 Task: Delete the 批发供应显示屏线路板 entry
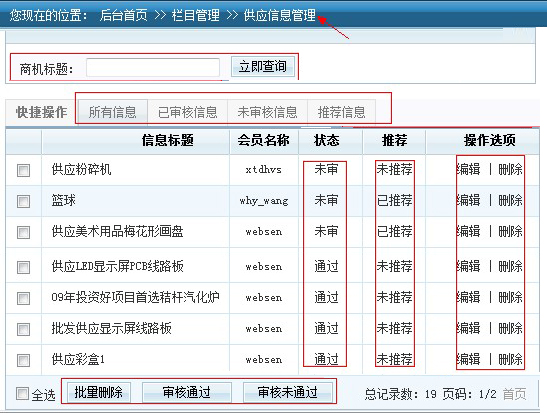pyautogui.click(x=510, y=328)
